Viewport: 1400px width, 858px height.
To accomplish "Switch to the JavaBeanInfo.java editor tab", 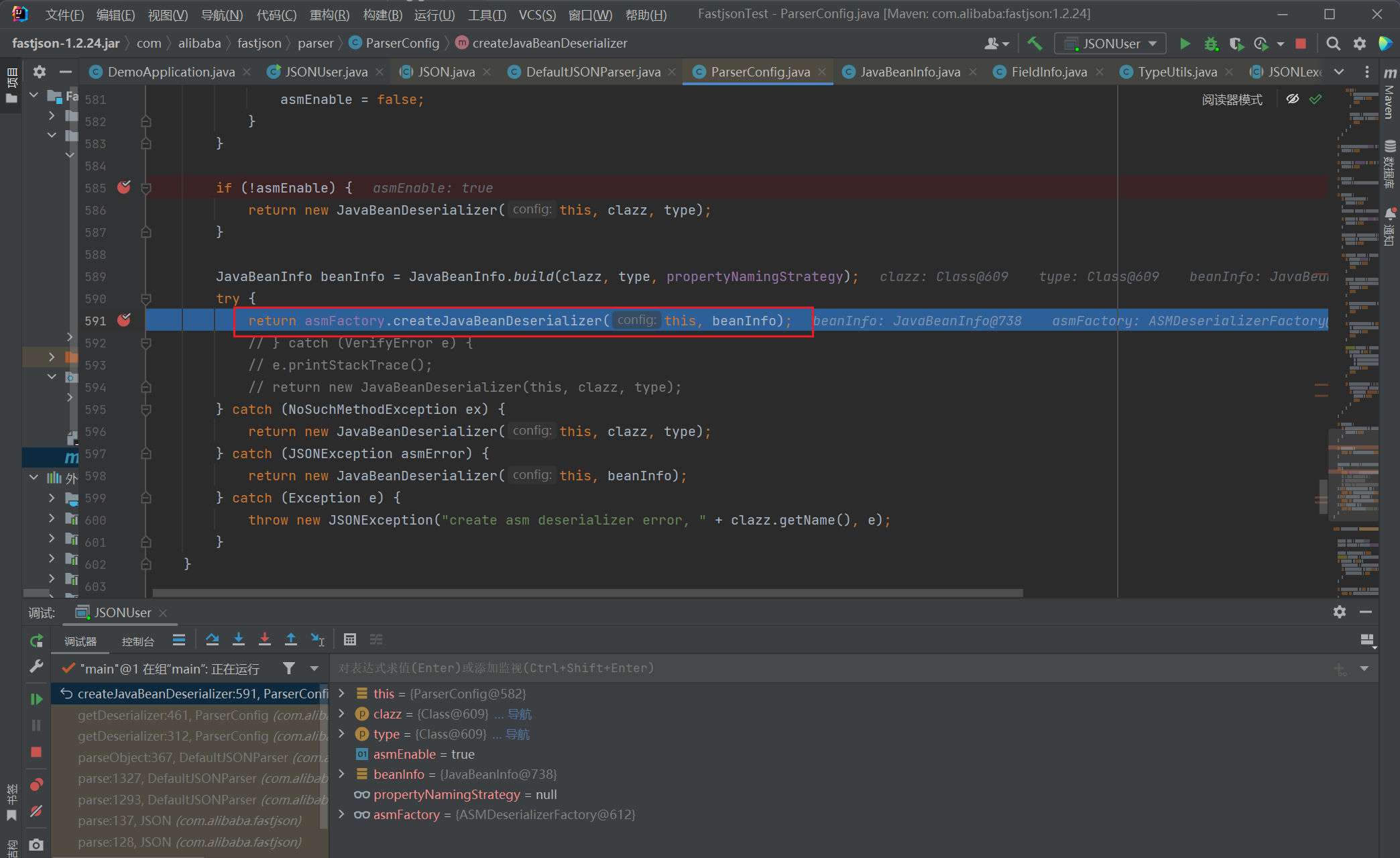I will pyautogui.click(x=910, y=72).
